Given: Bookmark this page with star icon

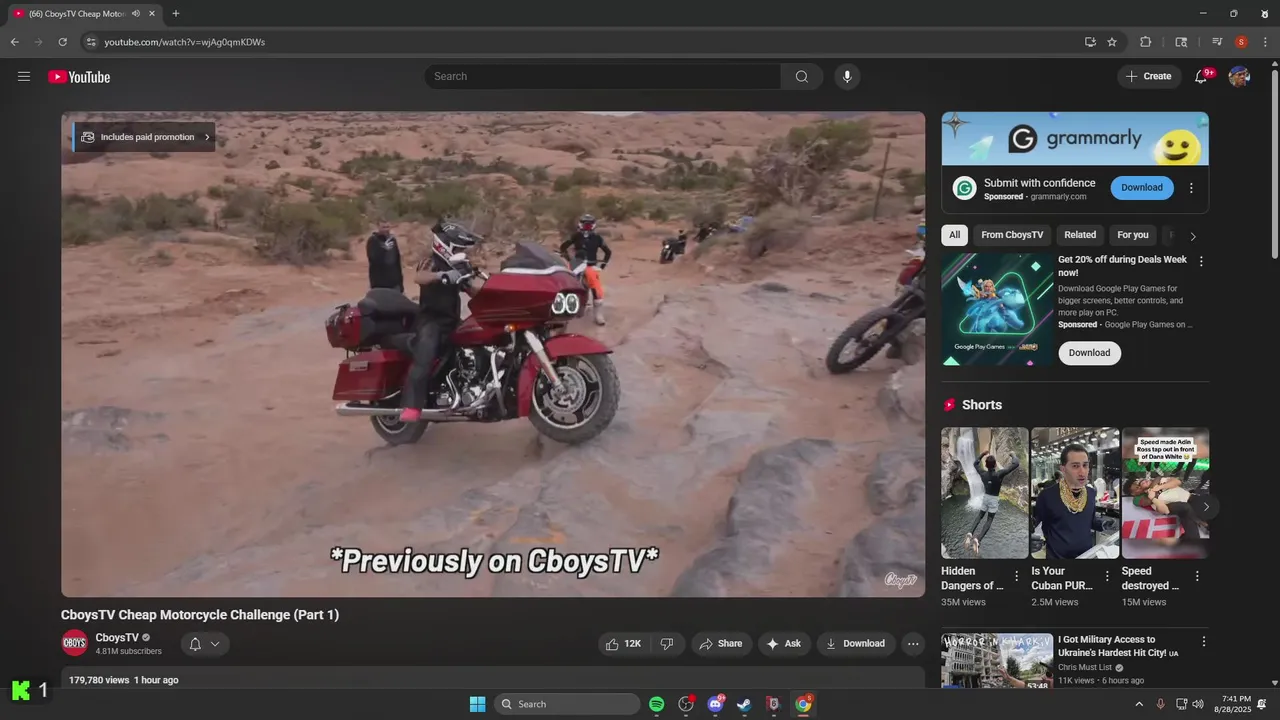Looking at the screenshot, I should pyautogui.click(x=1112, y=42).
